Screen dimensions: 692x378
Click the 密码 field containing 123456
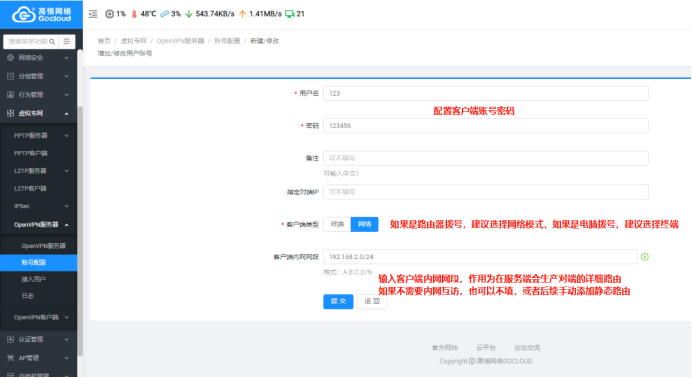[486, 126]
